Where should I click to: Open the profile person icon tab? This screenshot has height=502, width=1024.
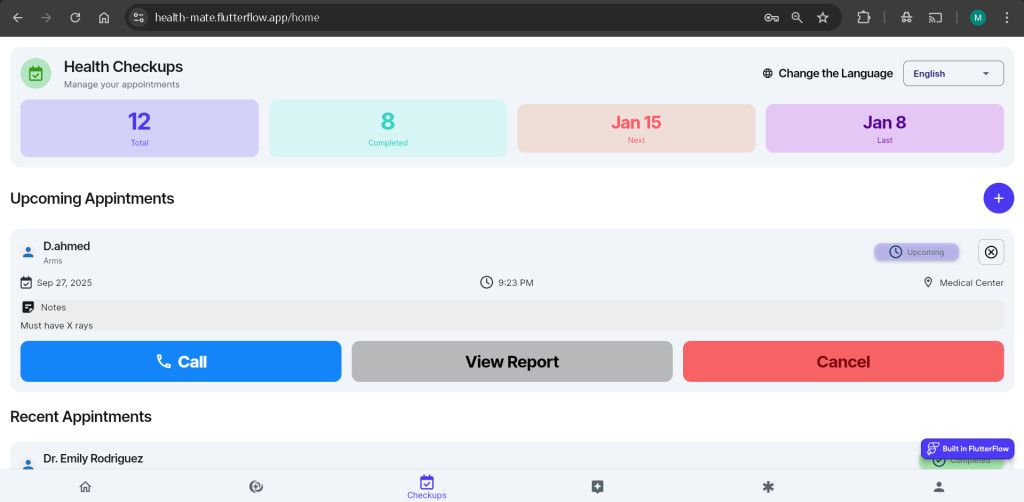point(938,487)
